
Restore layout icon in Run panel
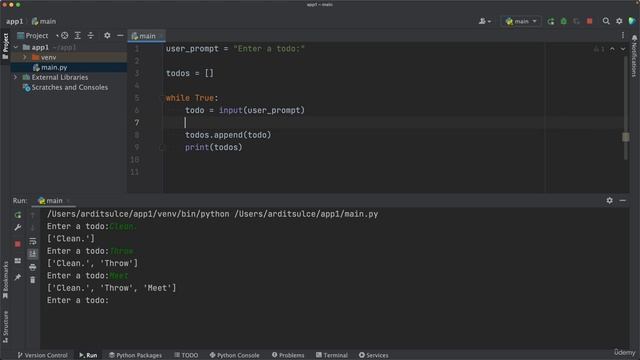click(18, 260)
